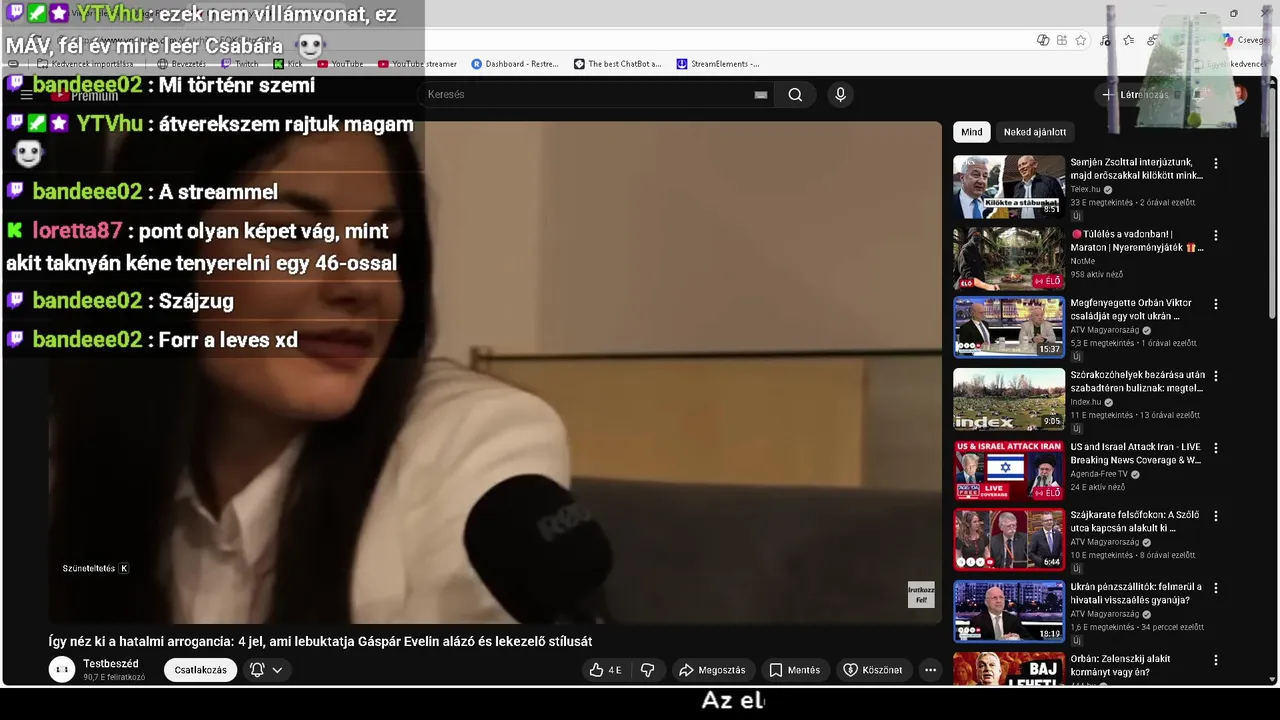Open options menu for Túlélés a vadonban

1216,236
